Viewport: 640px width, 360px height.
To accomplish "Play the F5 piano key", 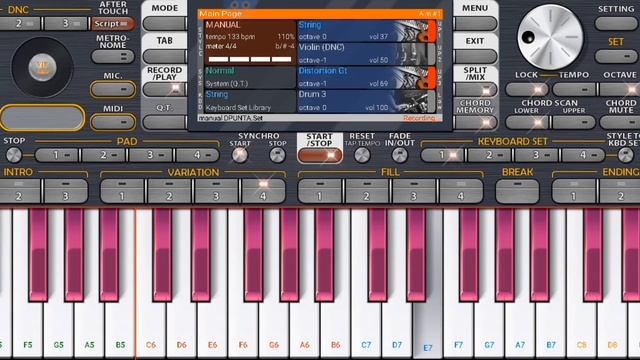I will point(27,331).
